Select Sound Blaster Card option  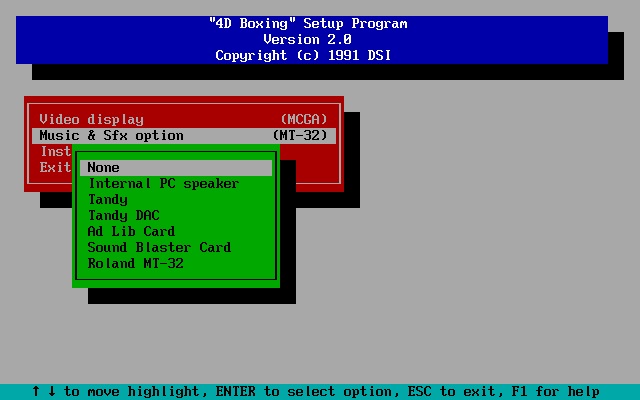(x=159, y=247)
